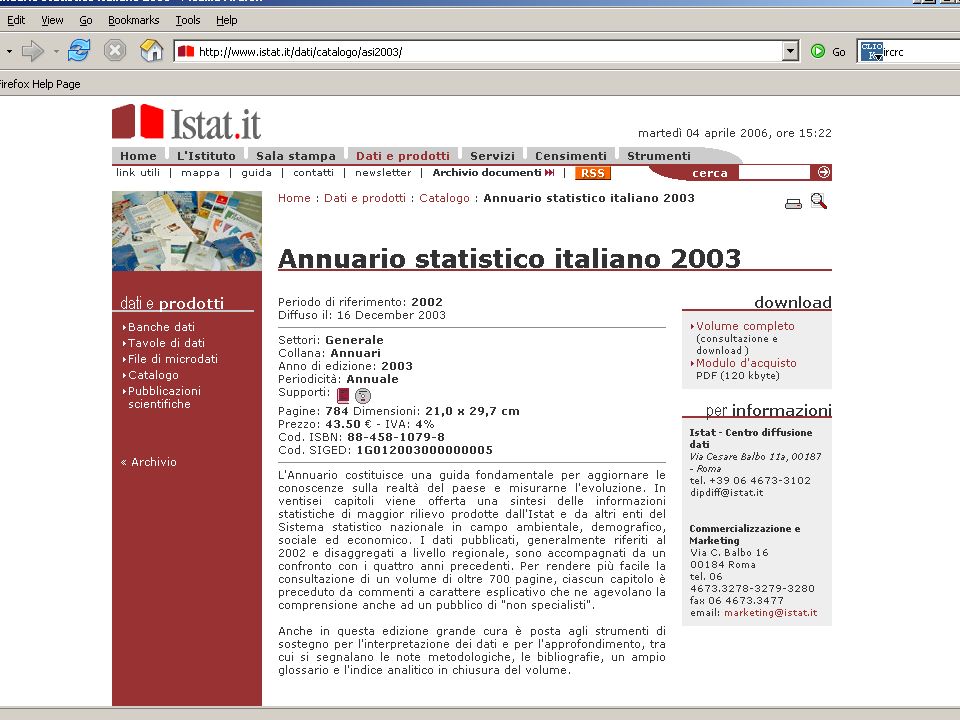Expand the Forward button history arrow
960x720 pixels.
(56, 51)
